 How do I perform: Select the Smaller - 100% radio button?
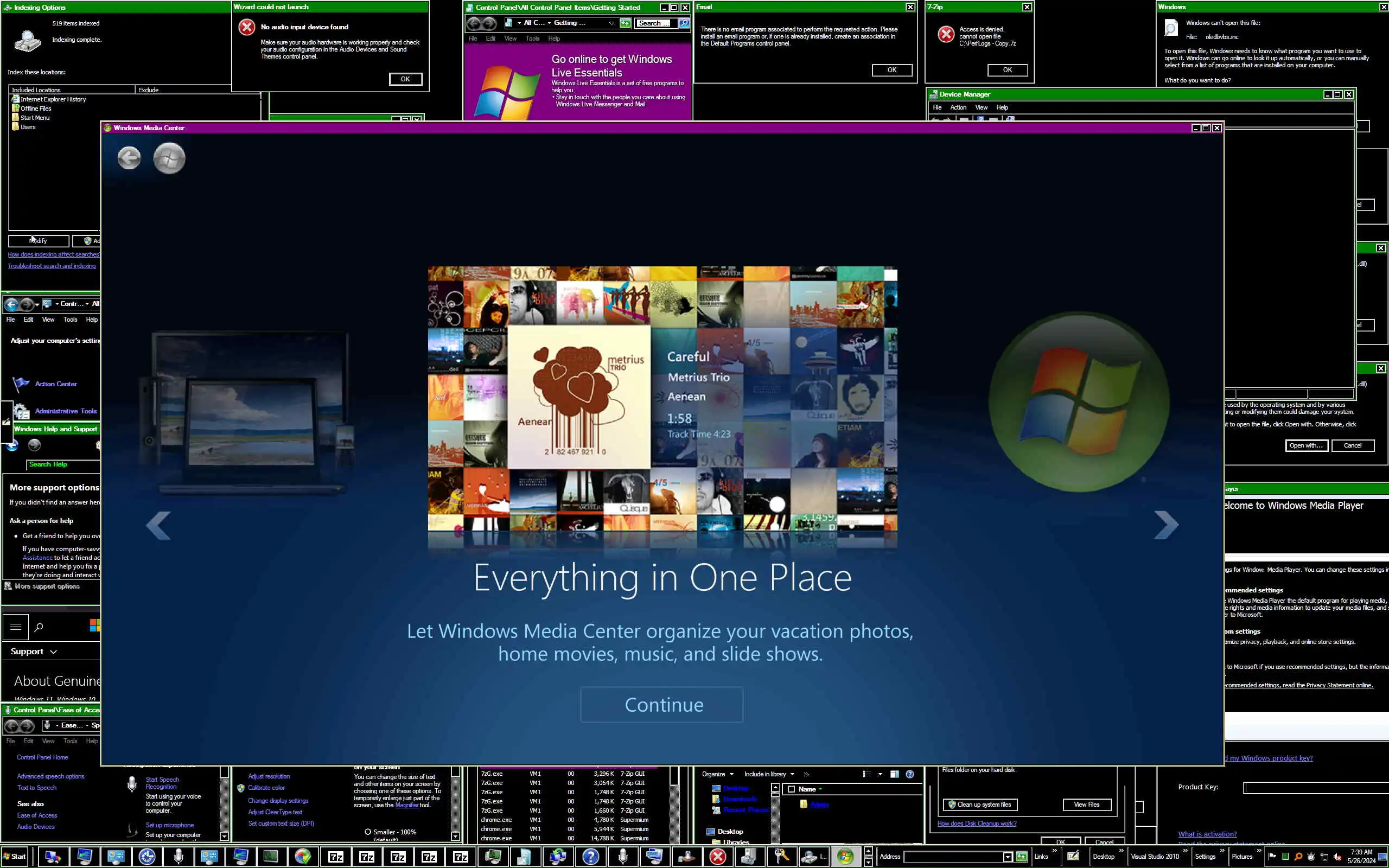(368, 832)
